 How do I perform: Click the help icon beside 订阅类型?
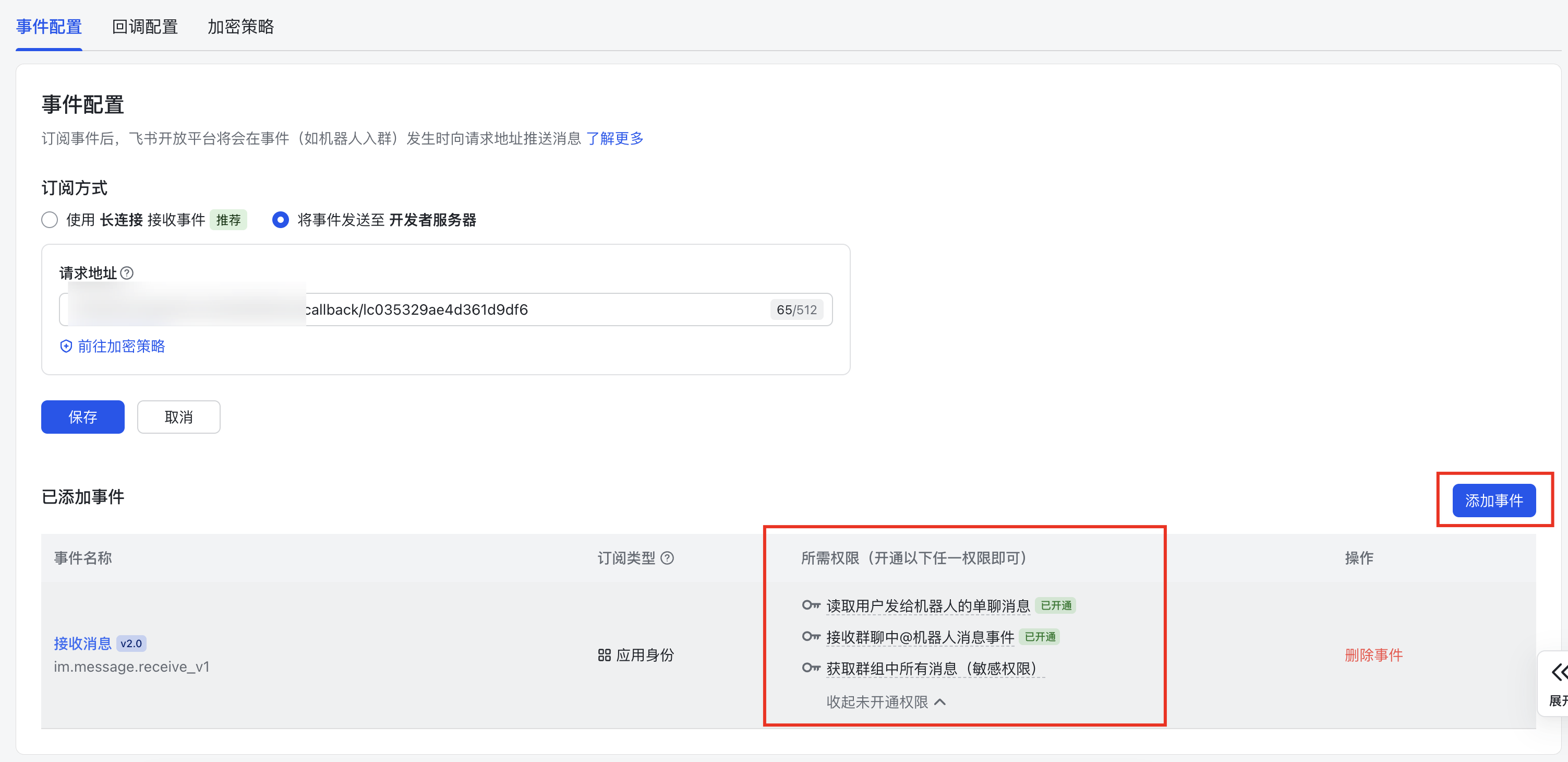point(667,558)
